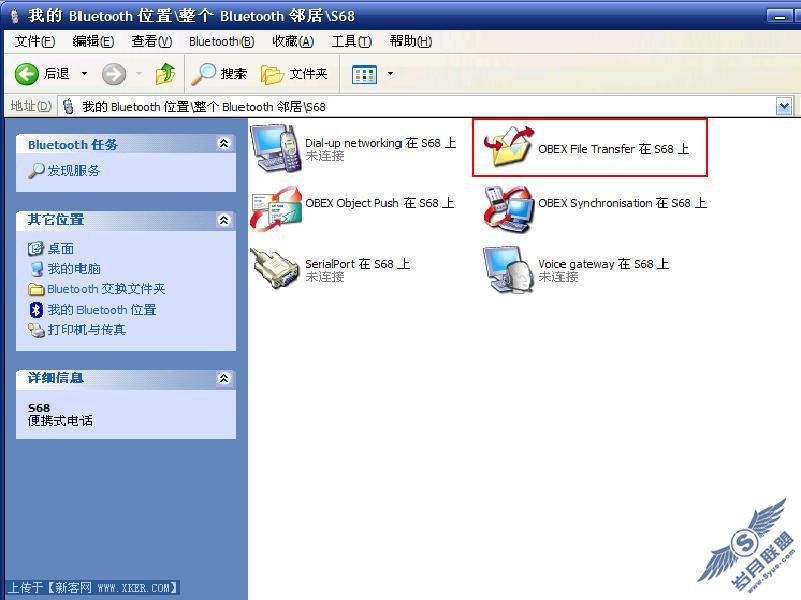Image resolution: width=801 pixels, height=600 pixels.
Task: Expand the address bar dropdown
Action: tap(784, 106)
